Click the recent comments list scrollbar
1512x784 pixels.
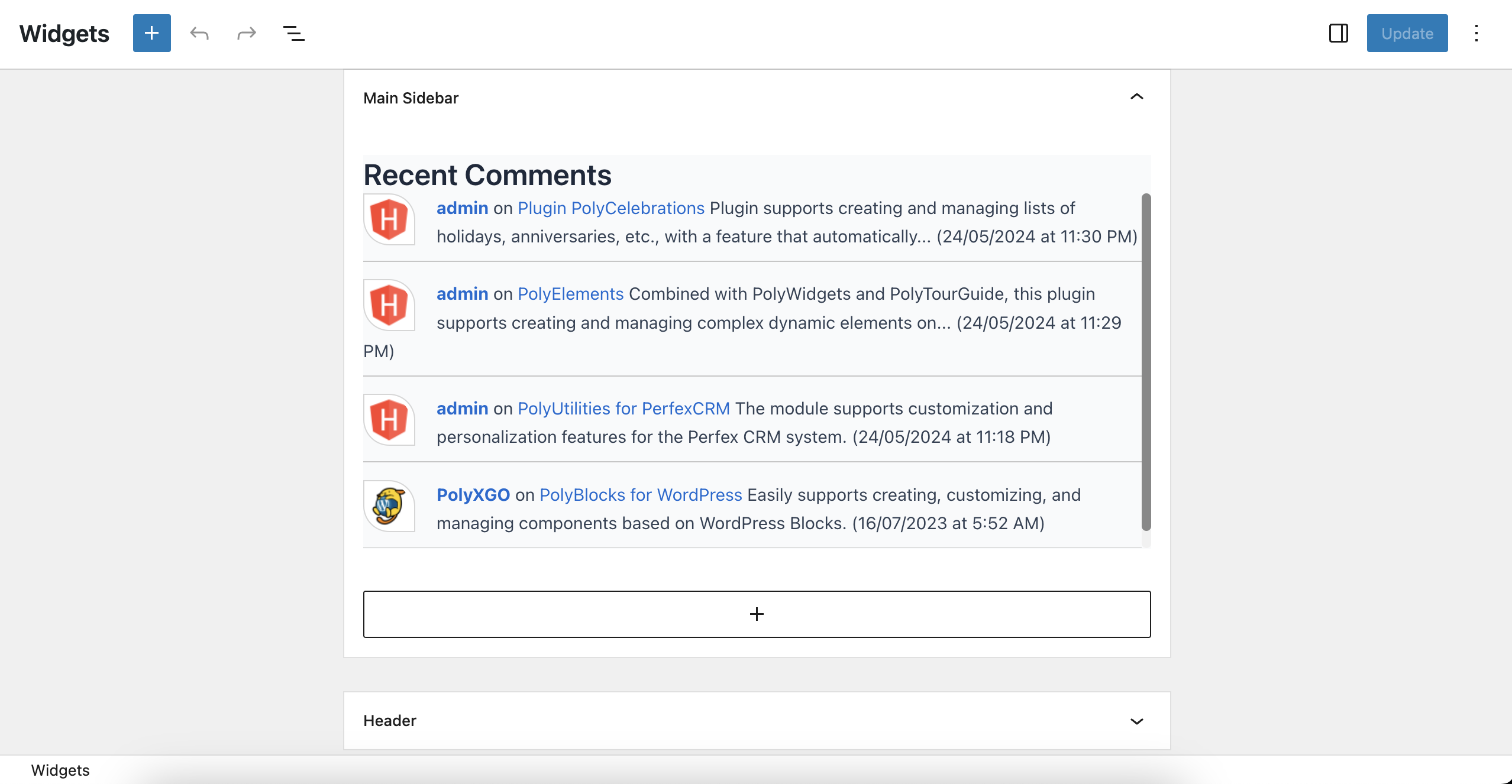tap(1146, 362)
